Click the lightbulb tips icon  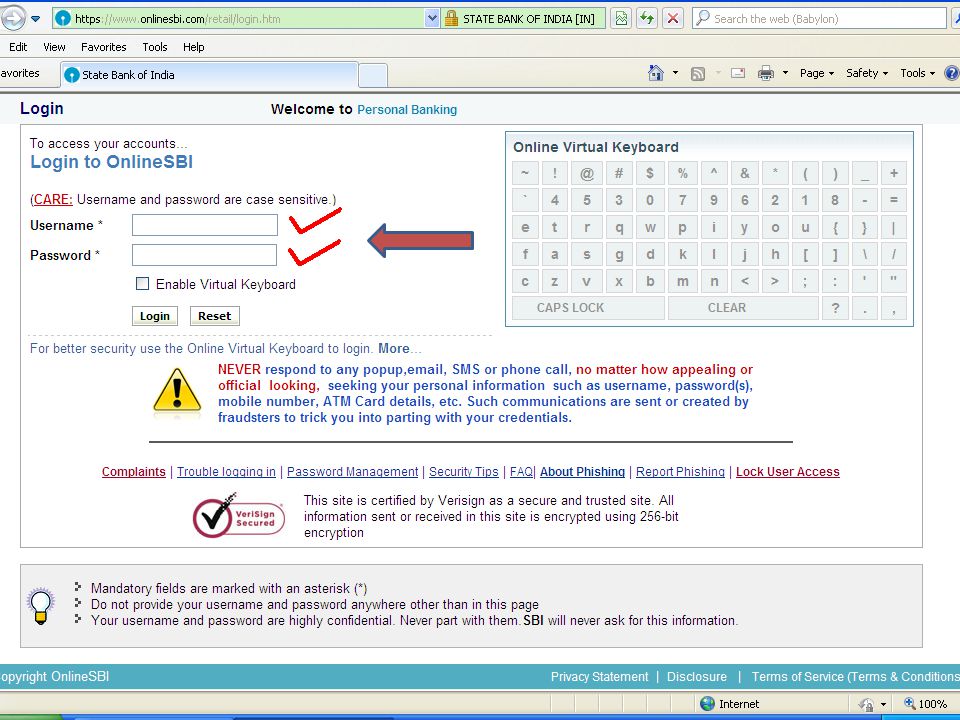click(41, 605)
